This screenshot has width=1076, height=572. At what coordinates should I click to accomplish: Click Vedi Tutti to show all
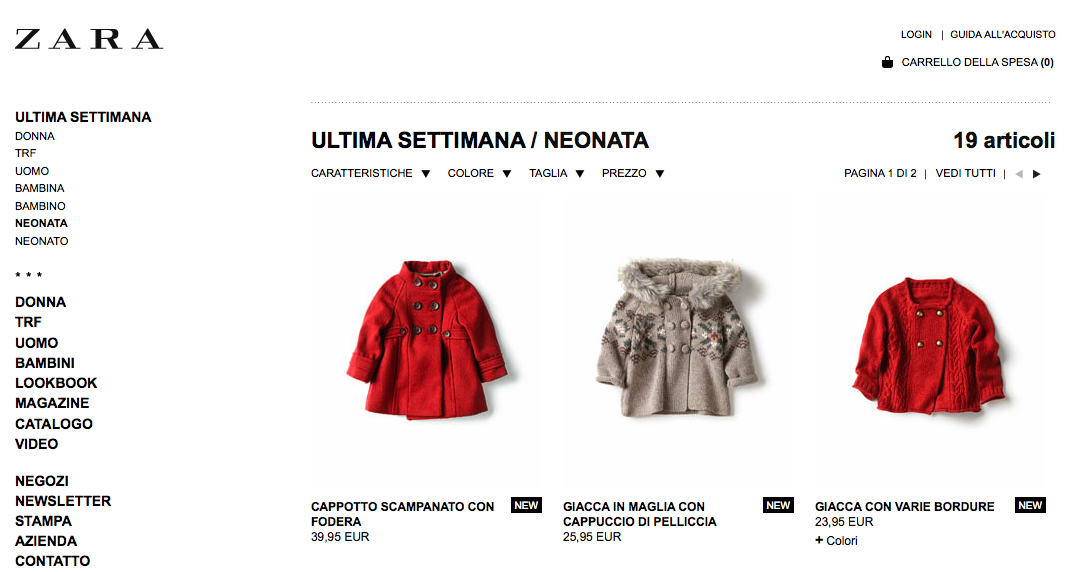pyautogui.click(x=965, y=174)
